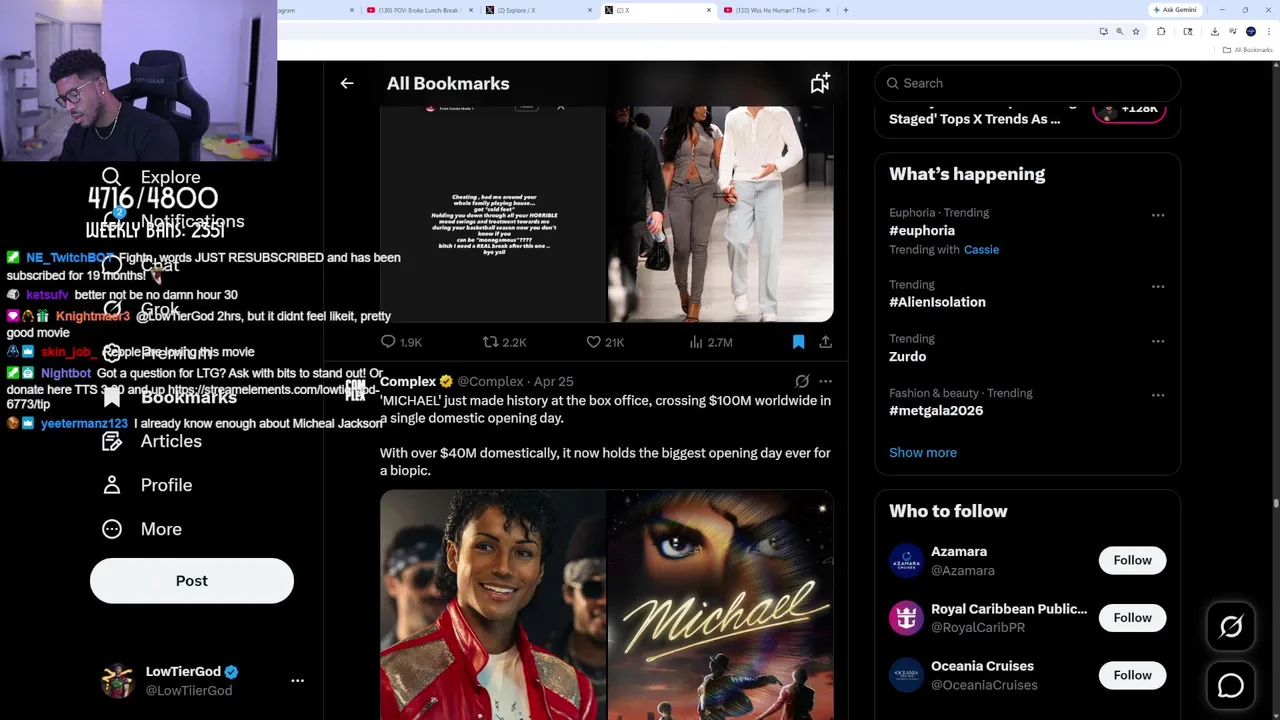Open the floating Grok button
The height and width of the screenshot is (720, 1280).
pyautogui.click(x=1231, y=627)
